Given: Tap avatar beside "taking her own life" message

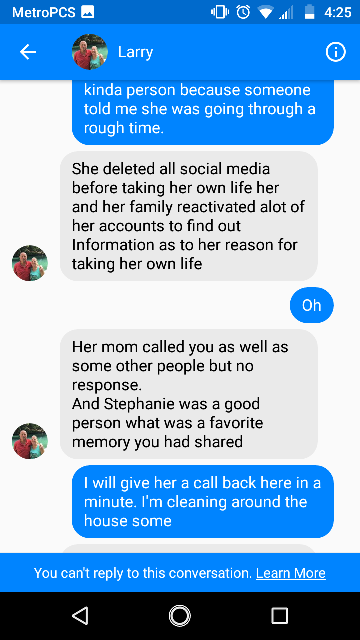Looking at the screenshot, I should (30, 263).
